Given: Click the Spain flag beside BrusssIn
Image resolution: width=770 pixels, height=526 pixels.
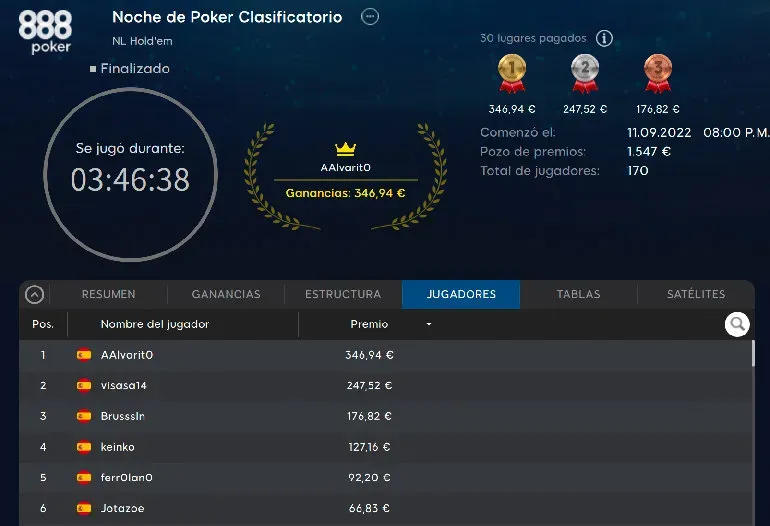Looking at the screenshot, I should click(x=84, y=416).
